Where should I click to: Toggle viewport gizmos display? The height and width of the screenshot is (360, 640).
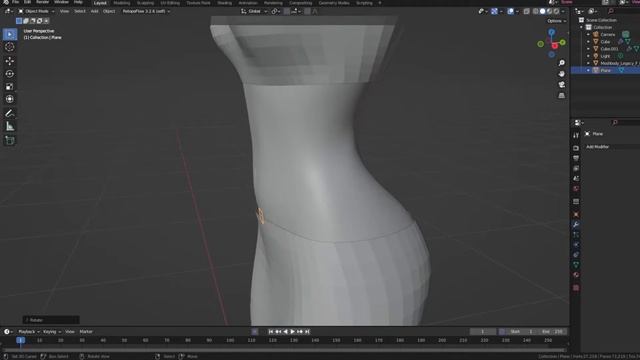(494, 11)
